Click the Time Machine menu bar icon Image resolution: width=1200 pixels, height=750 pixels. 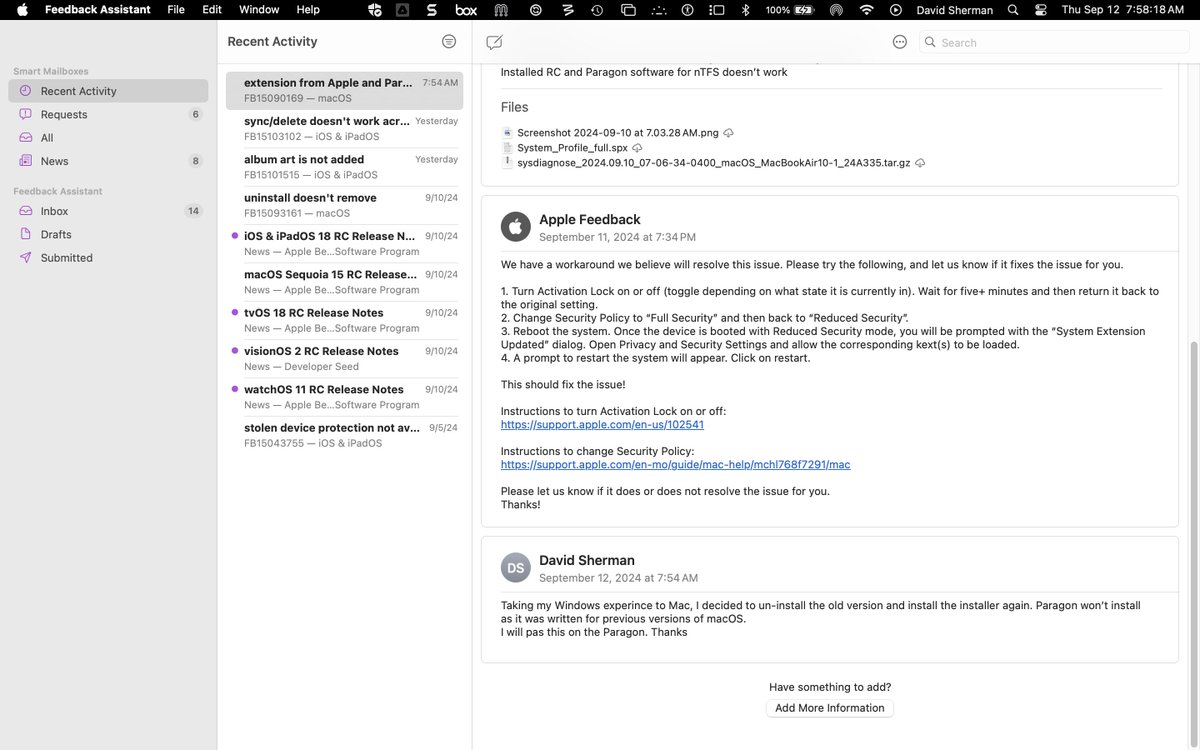(597, 10)
